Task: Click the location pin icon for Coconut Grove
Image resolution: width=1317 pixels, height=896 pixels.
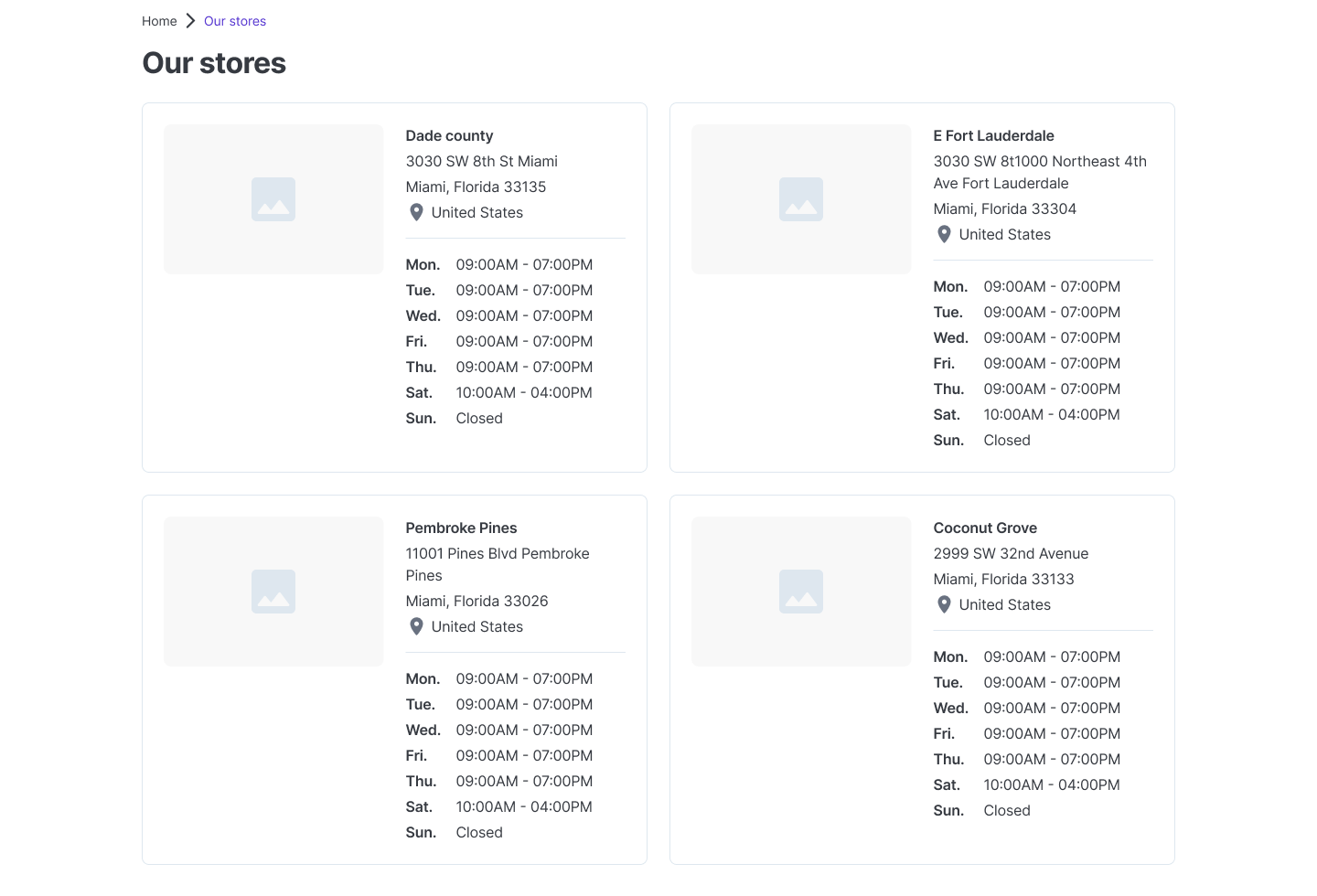Action: coord(945,604)
